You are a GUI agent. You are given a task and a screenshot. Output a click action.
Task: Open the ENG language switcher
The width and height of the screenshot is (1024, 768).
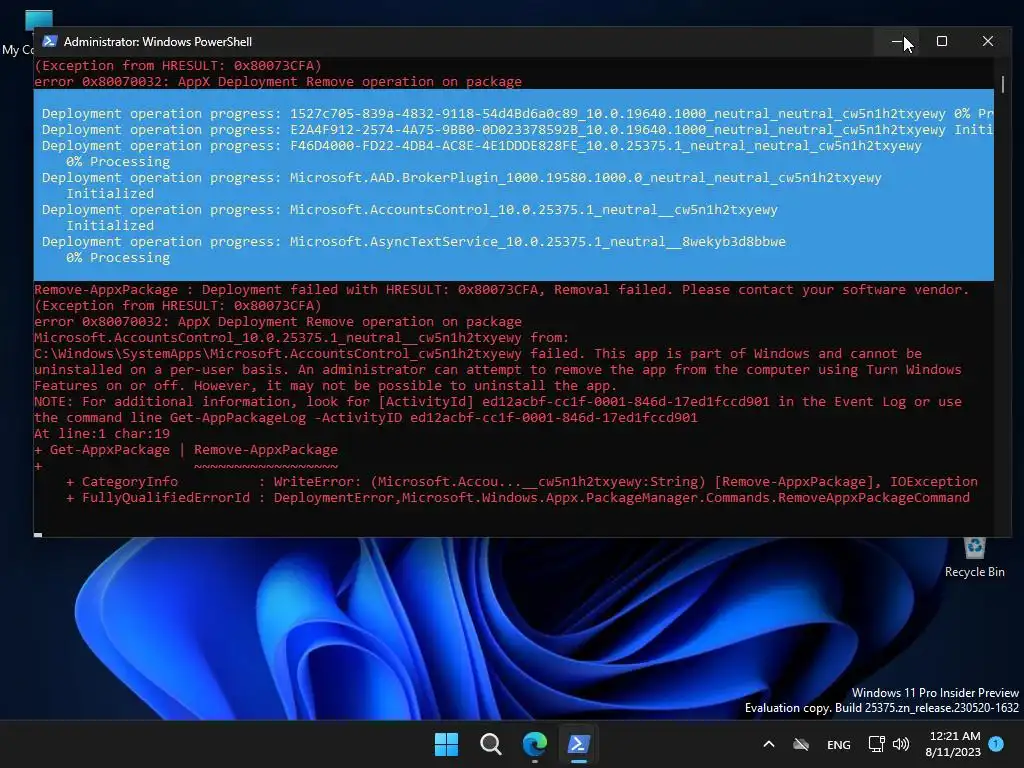pos(839,744)
